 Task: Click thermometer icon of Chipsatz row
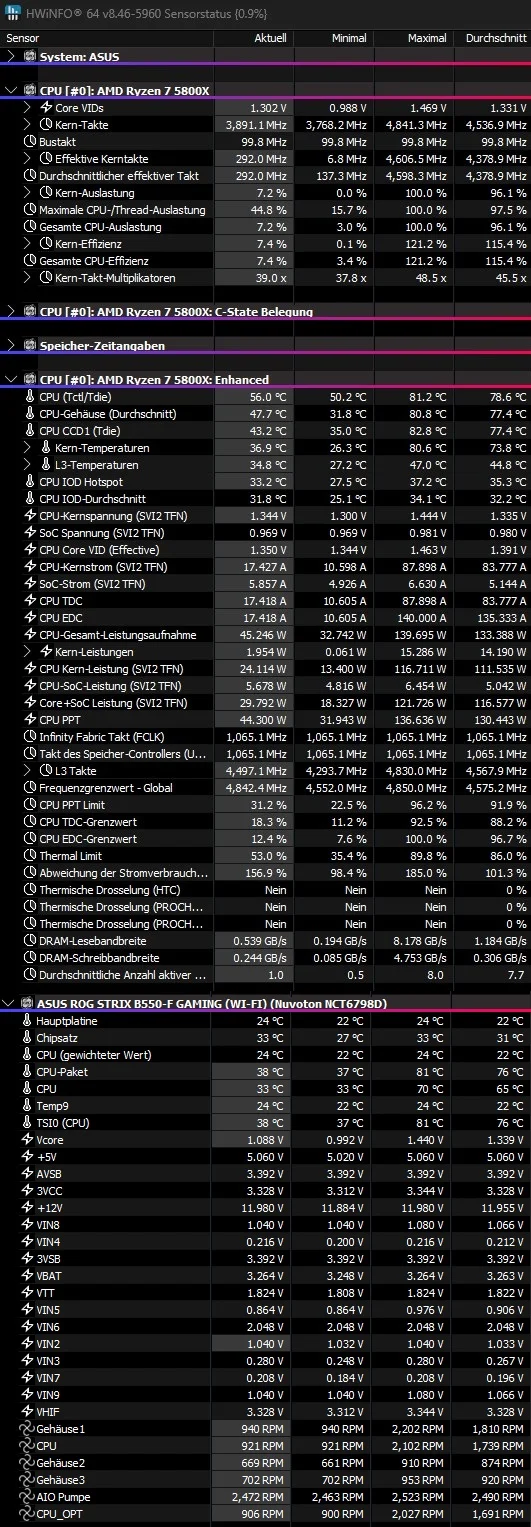point(27,1038)
